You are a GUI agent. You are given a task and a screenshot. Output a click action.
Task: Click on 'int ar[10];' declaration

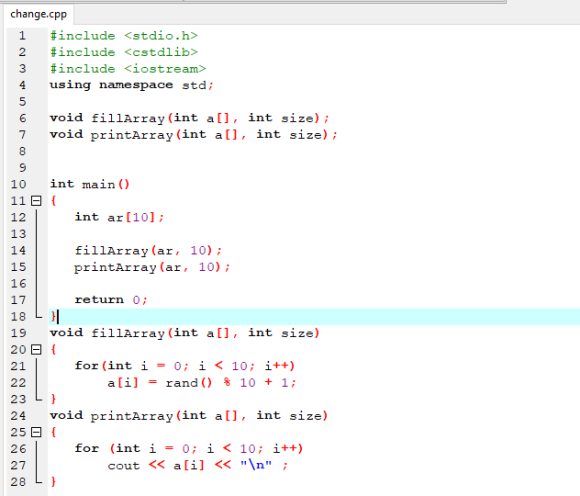119,217
